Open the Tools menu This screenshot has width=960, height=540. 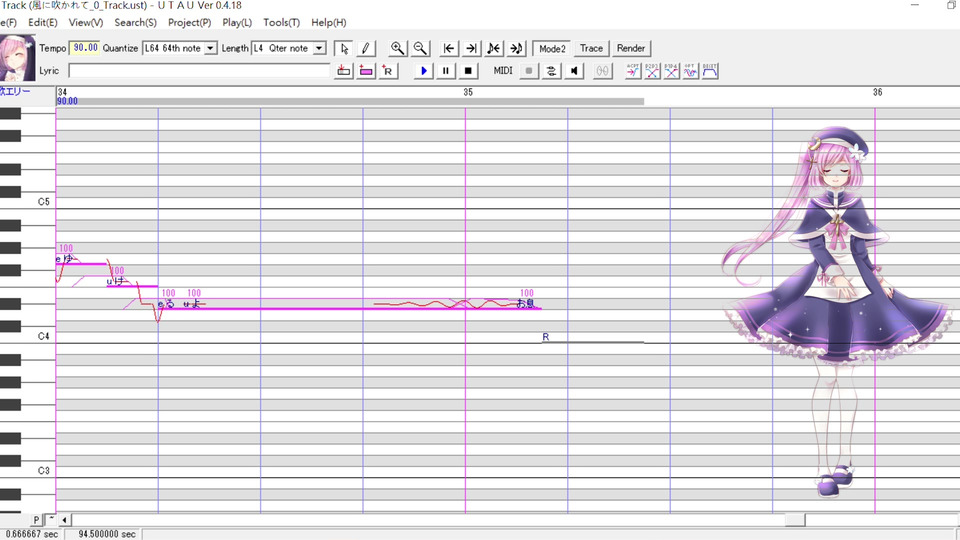coord(282,23)
